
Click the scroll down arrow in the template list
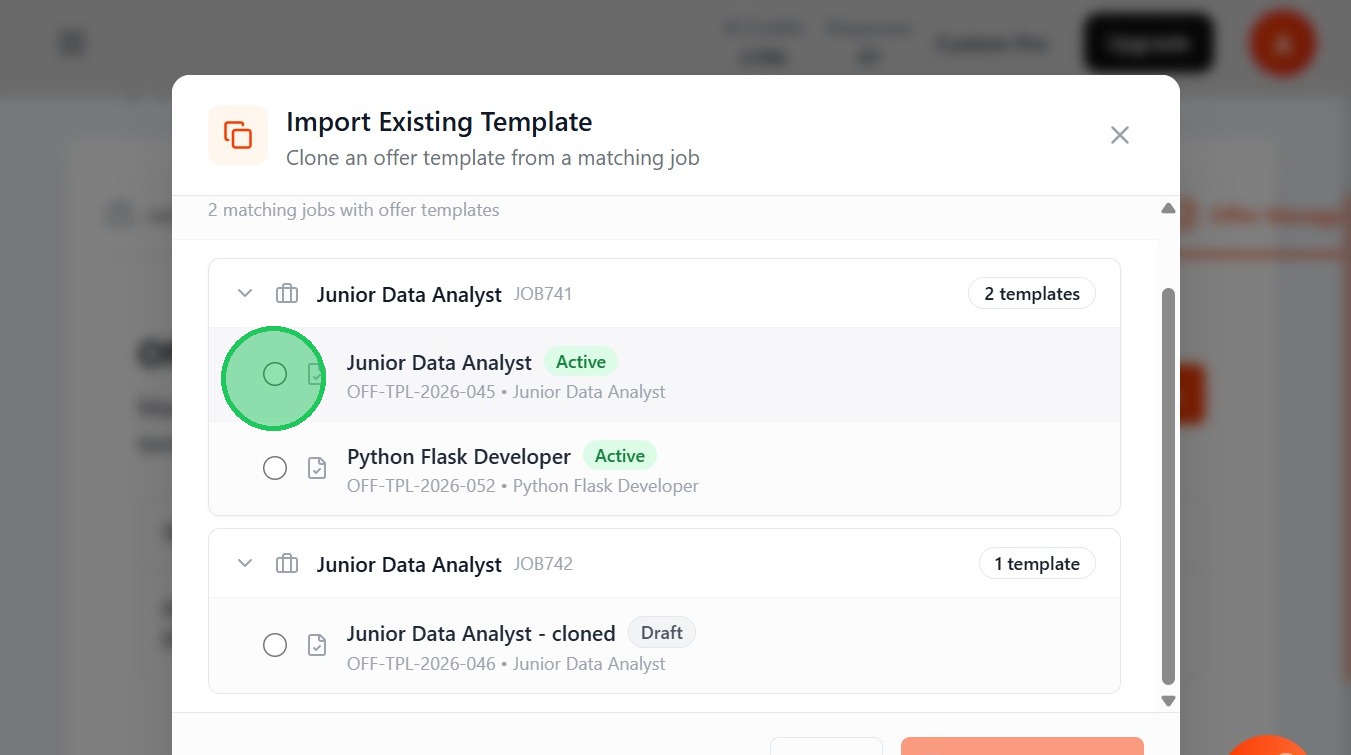click(x=1168, y=701)
